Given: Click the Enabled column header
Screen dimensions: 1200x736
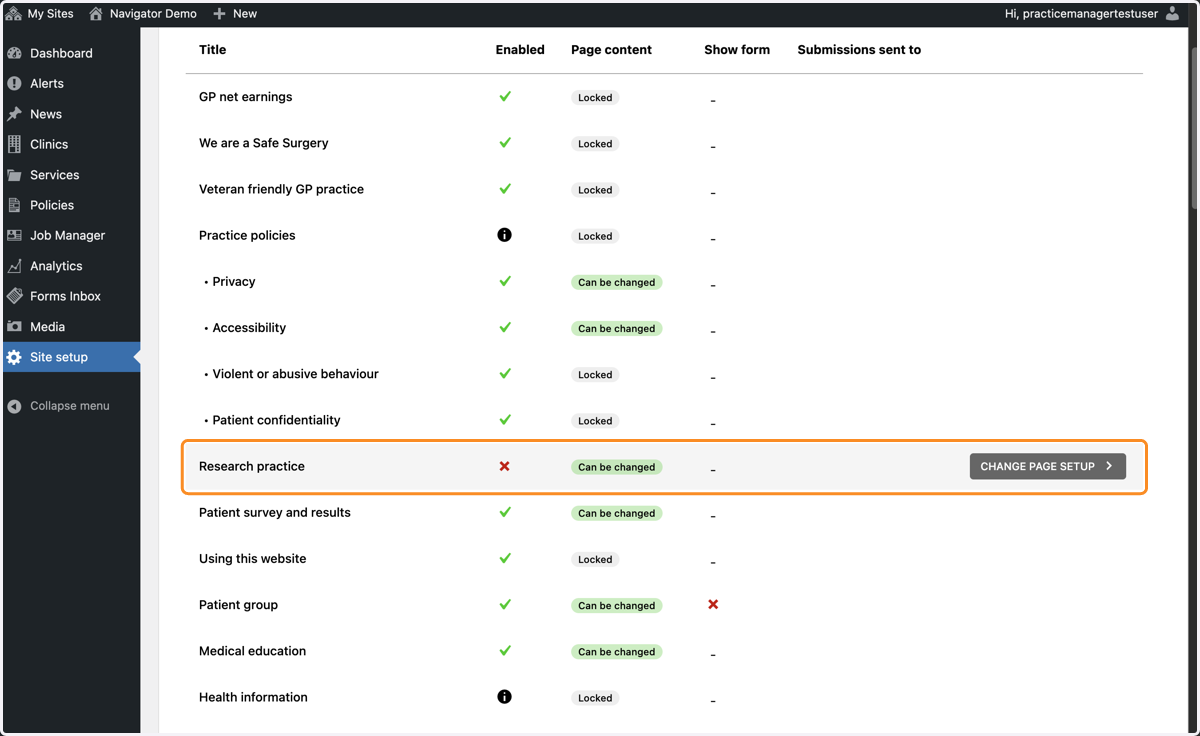Looking at the screenshot, I should [520, 49].
